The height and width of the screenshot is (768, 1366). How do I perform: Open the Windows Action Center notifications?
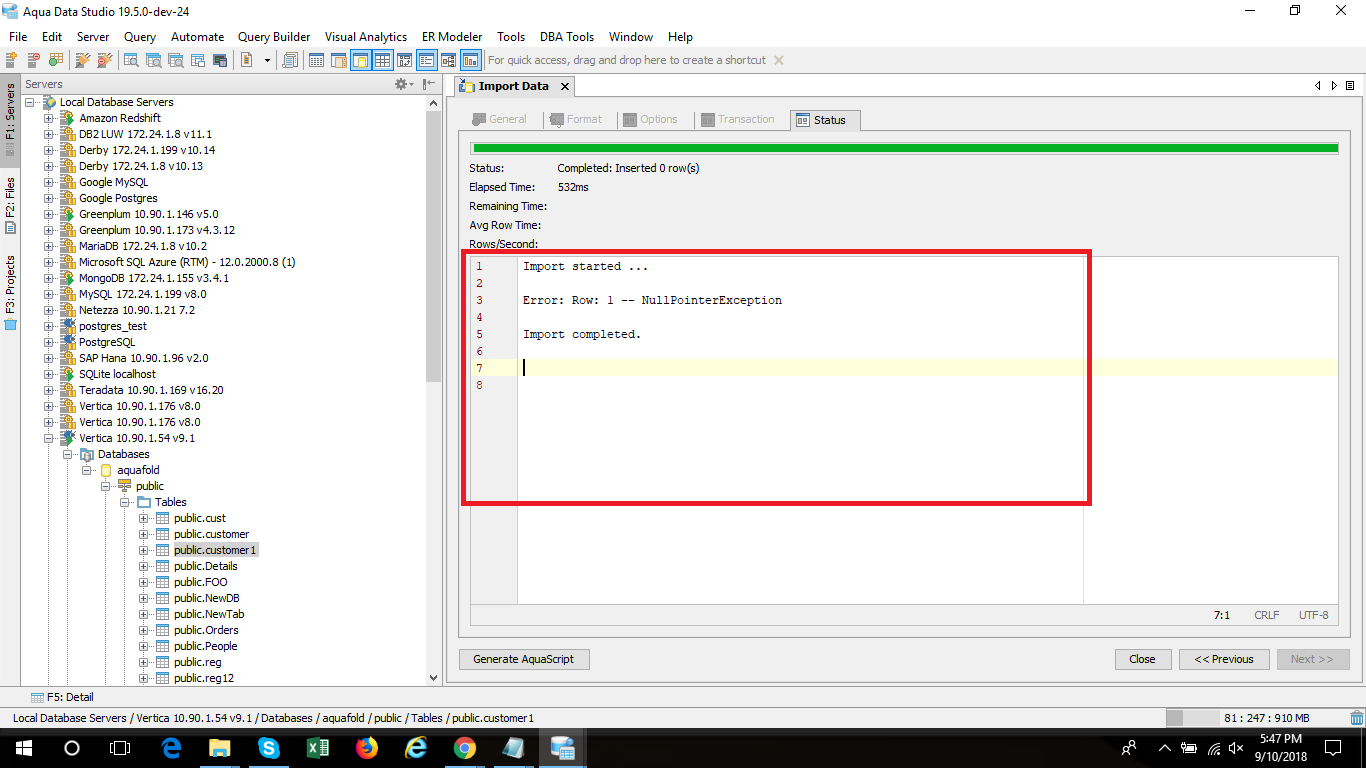tap(1332, 747)
